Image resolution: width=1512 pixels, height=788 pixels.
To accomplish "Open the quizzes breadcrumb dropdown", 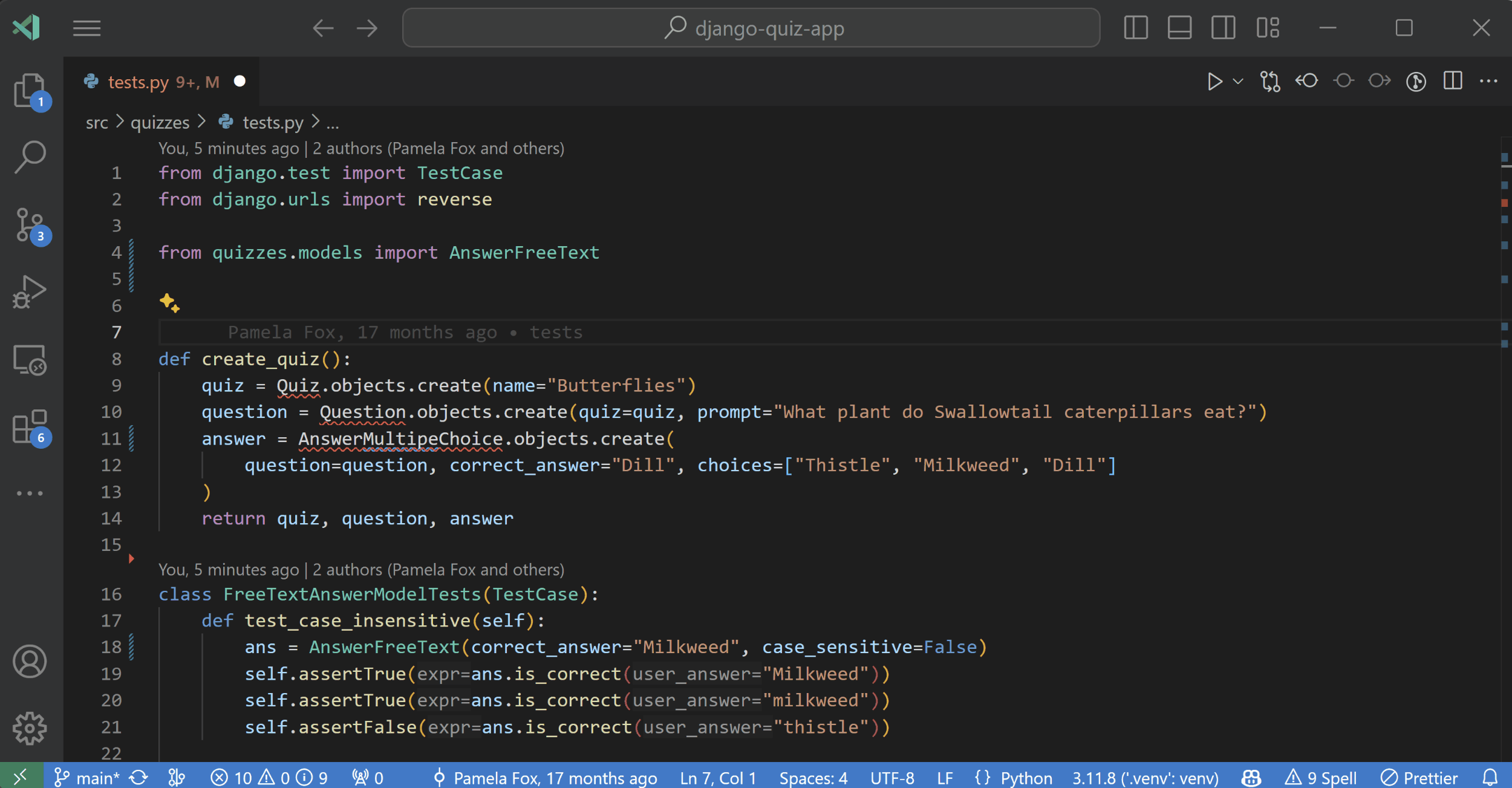I will (x=159, y=122).
